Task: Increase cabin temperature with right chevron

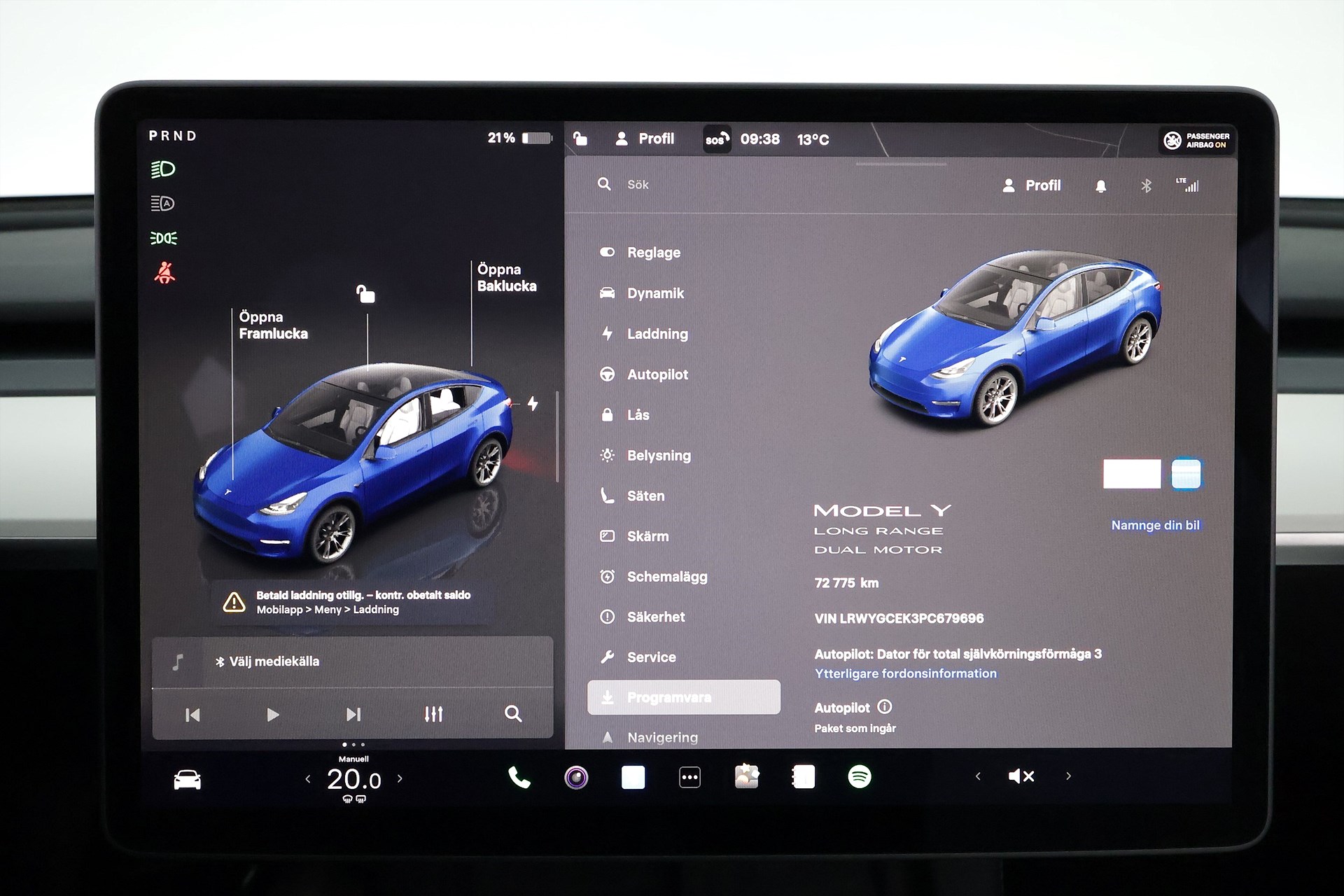Action: pyautogui.click(x=400, y=778)
